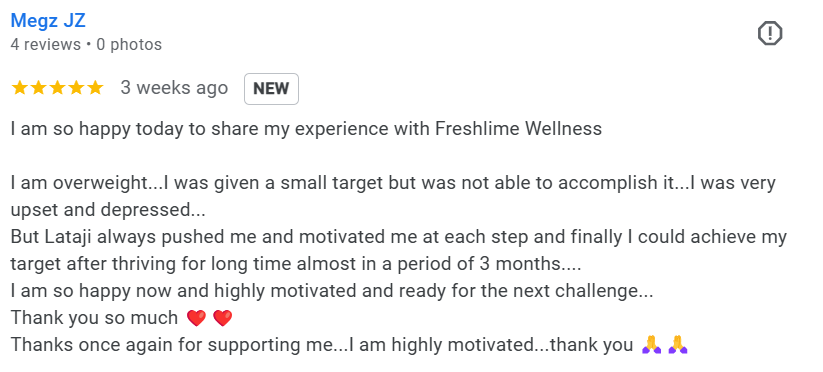Click the first red heart emoji
Screen dimensions: 823x372
196,318
